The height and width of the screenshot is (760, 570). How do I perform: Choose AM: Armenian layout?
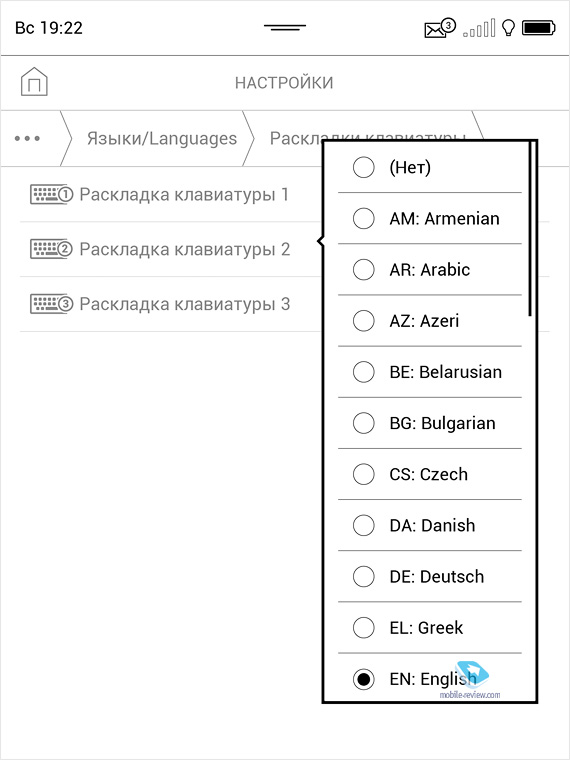pos(429,219)
